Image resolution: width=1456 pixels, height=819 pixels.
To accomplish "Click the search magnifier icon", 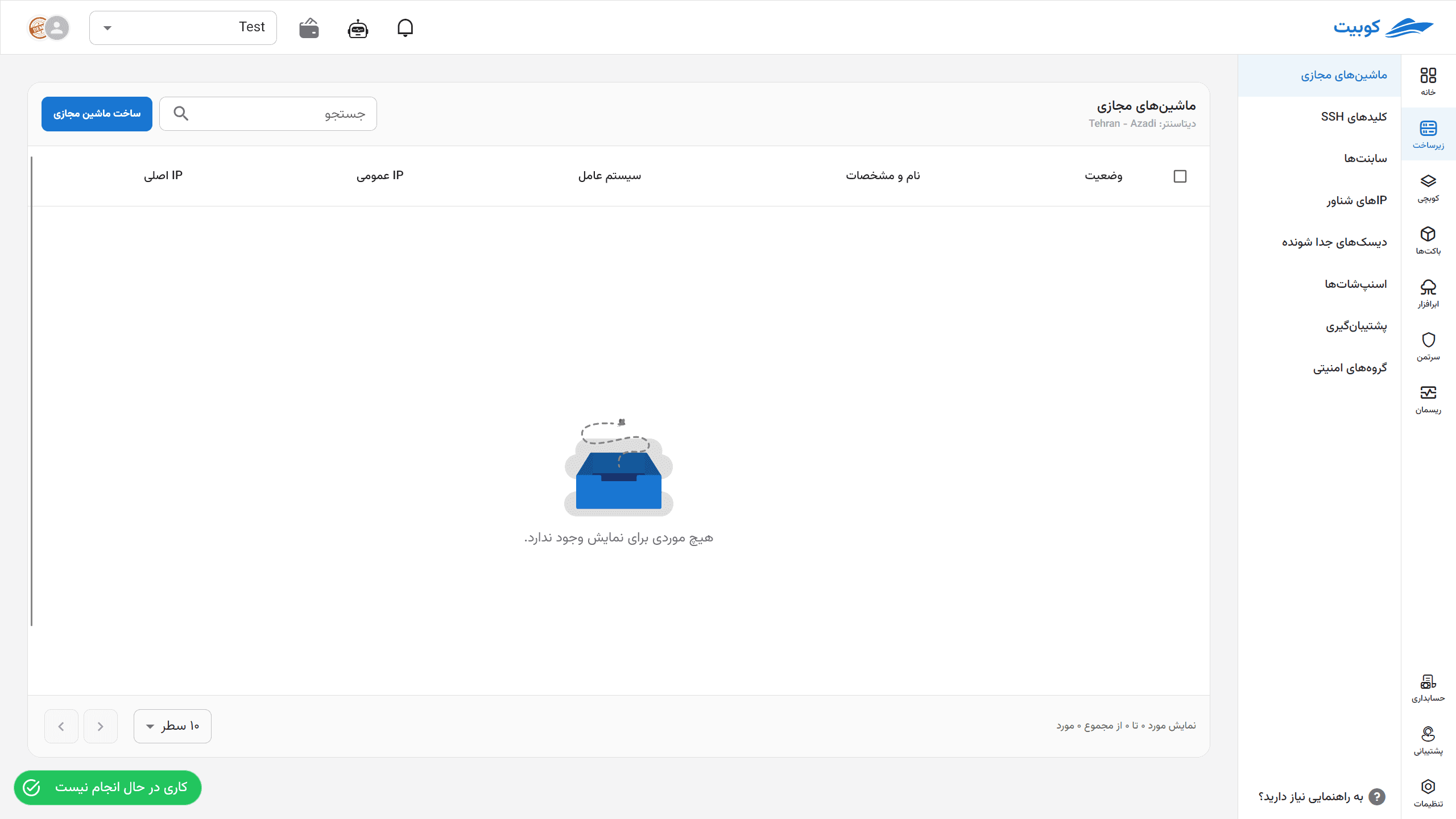I will (181, 114).
